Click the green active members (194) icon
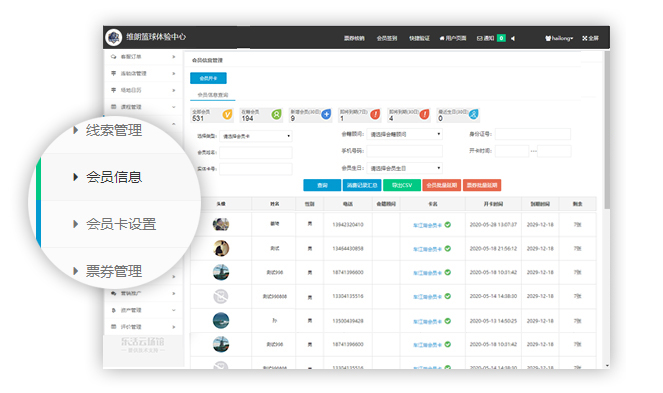Viewport: 663px width, 393px height. [276, 115]
